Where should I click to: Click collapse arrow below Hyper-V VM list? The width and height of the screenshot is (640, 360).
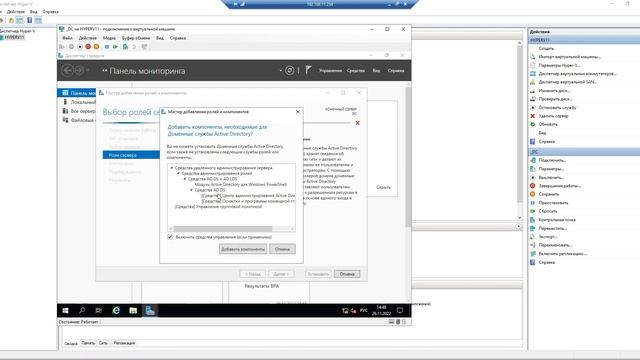tap(518, 227)
